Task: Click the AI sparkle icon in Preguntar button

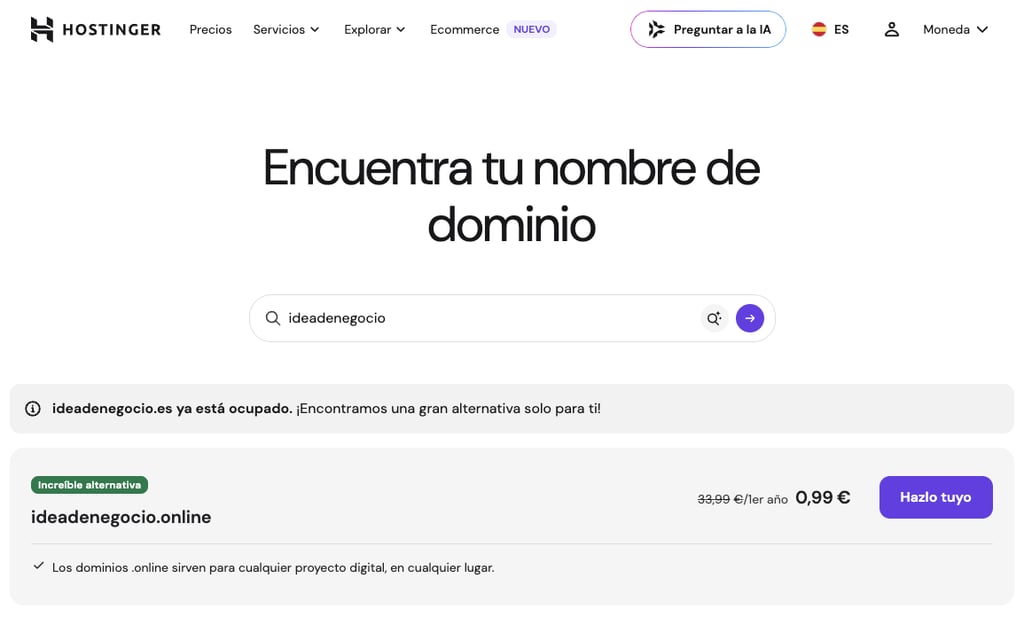Action: click(656, 29)
